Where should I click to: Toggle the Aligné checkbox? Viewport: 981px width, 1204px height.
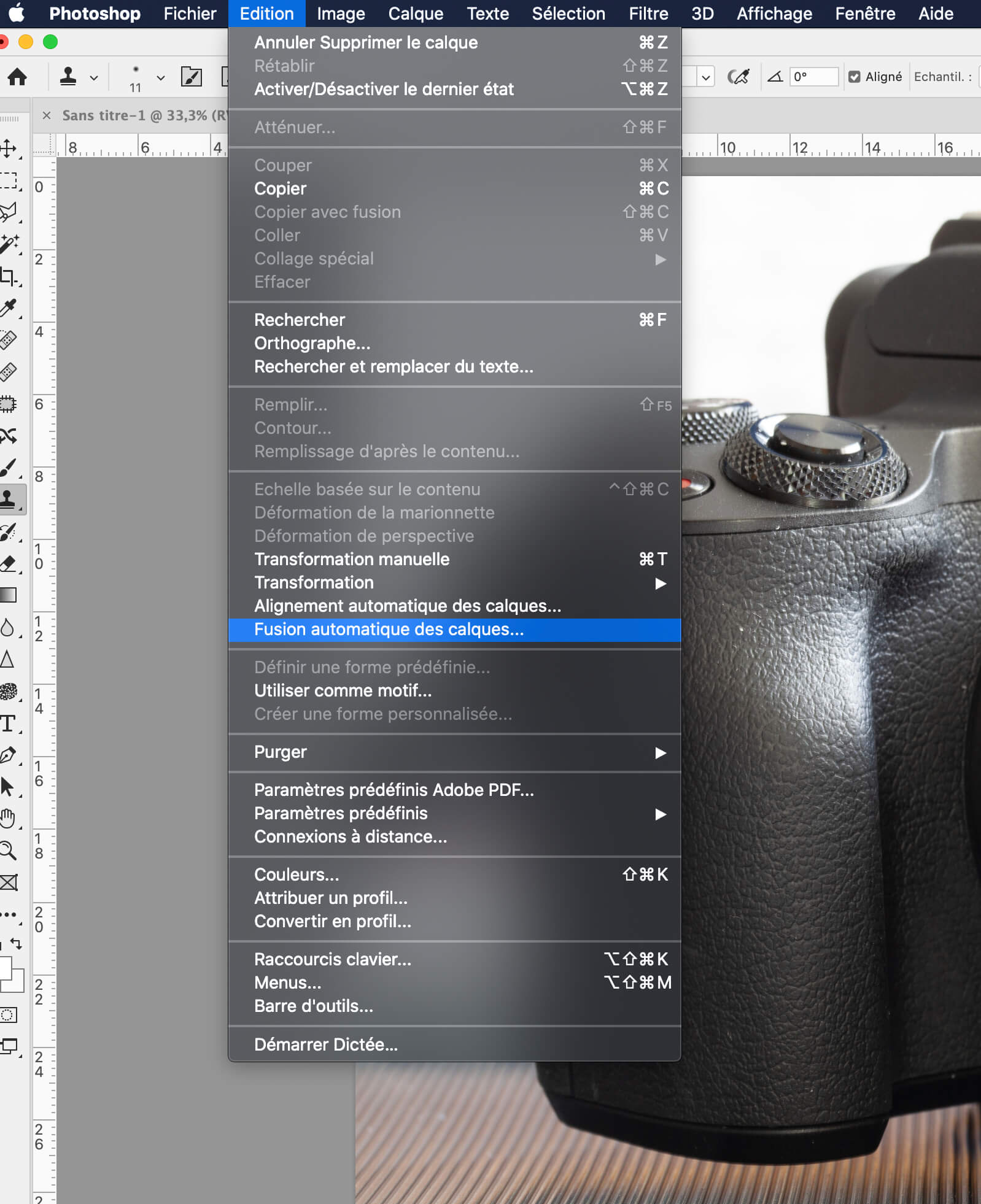tap(854, 77)
